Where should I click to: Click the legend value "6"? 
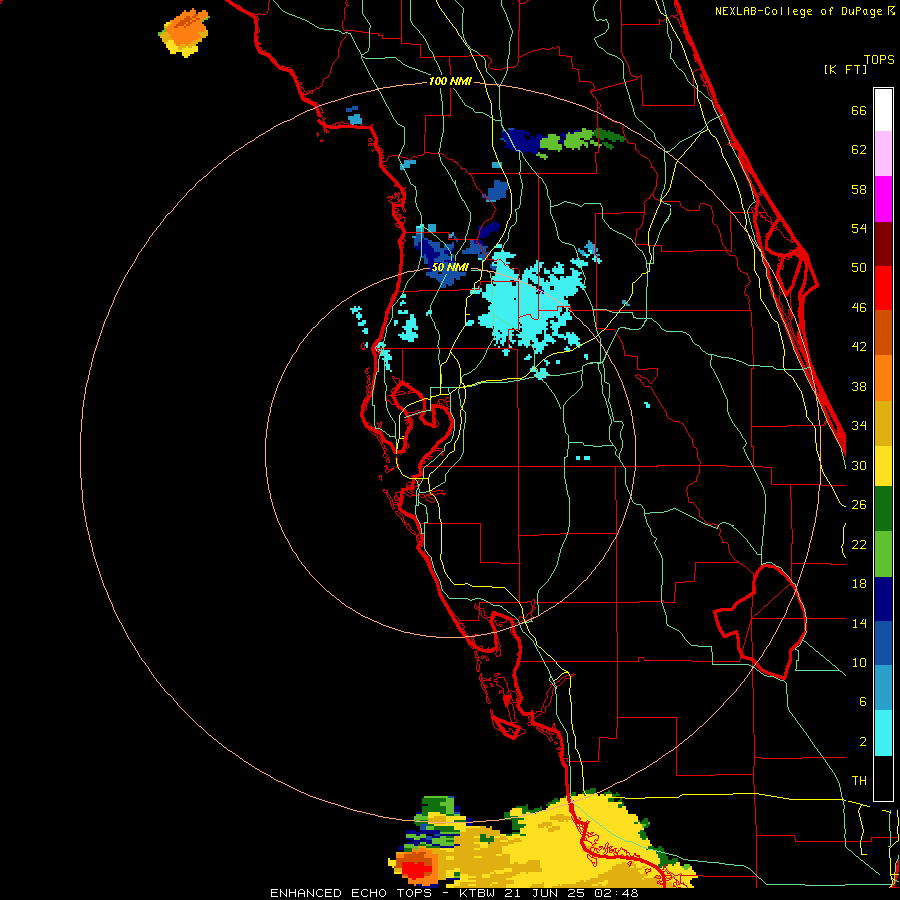click(862, 702)
